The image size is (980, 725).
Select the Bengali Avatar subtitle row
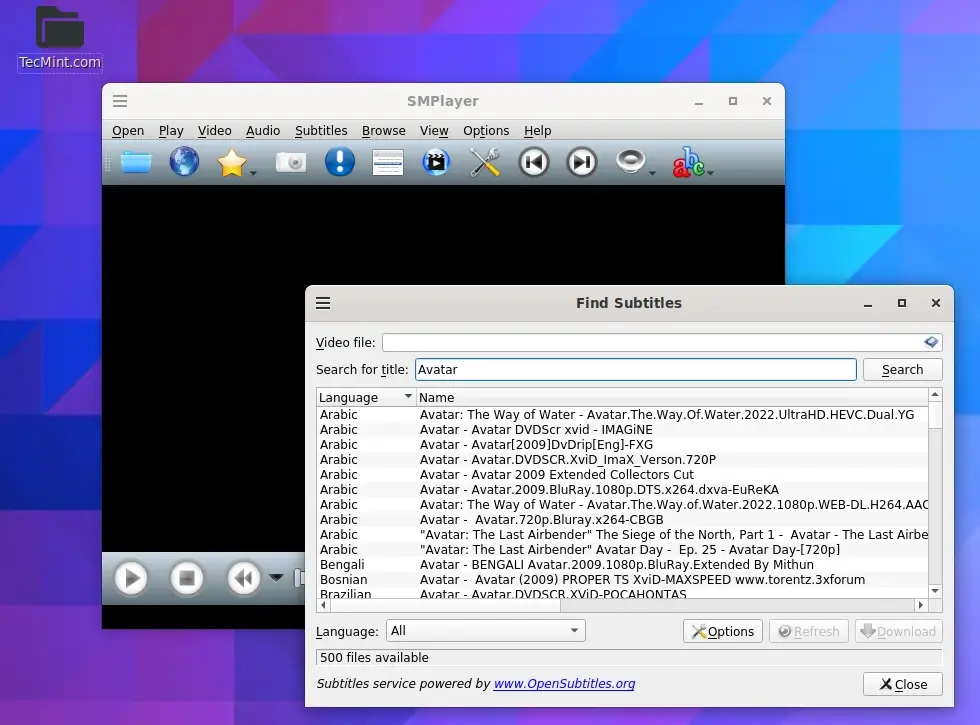(622, 564)
